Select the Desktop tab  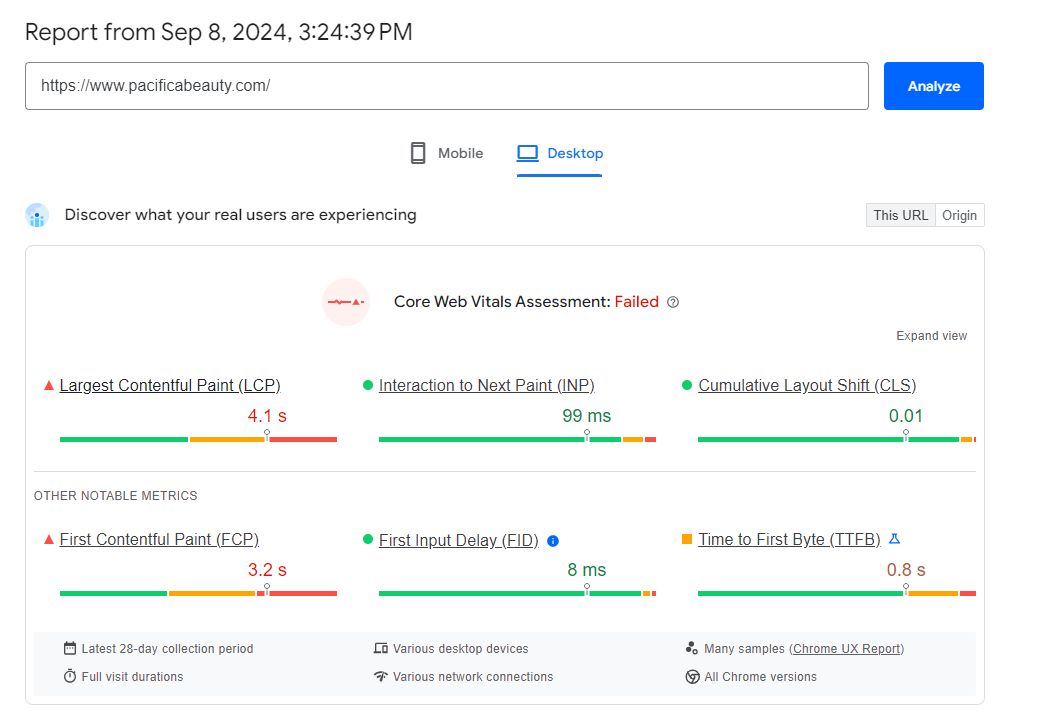coord(560,153)
